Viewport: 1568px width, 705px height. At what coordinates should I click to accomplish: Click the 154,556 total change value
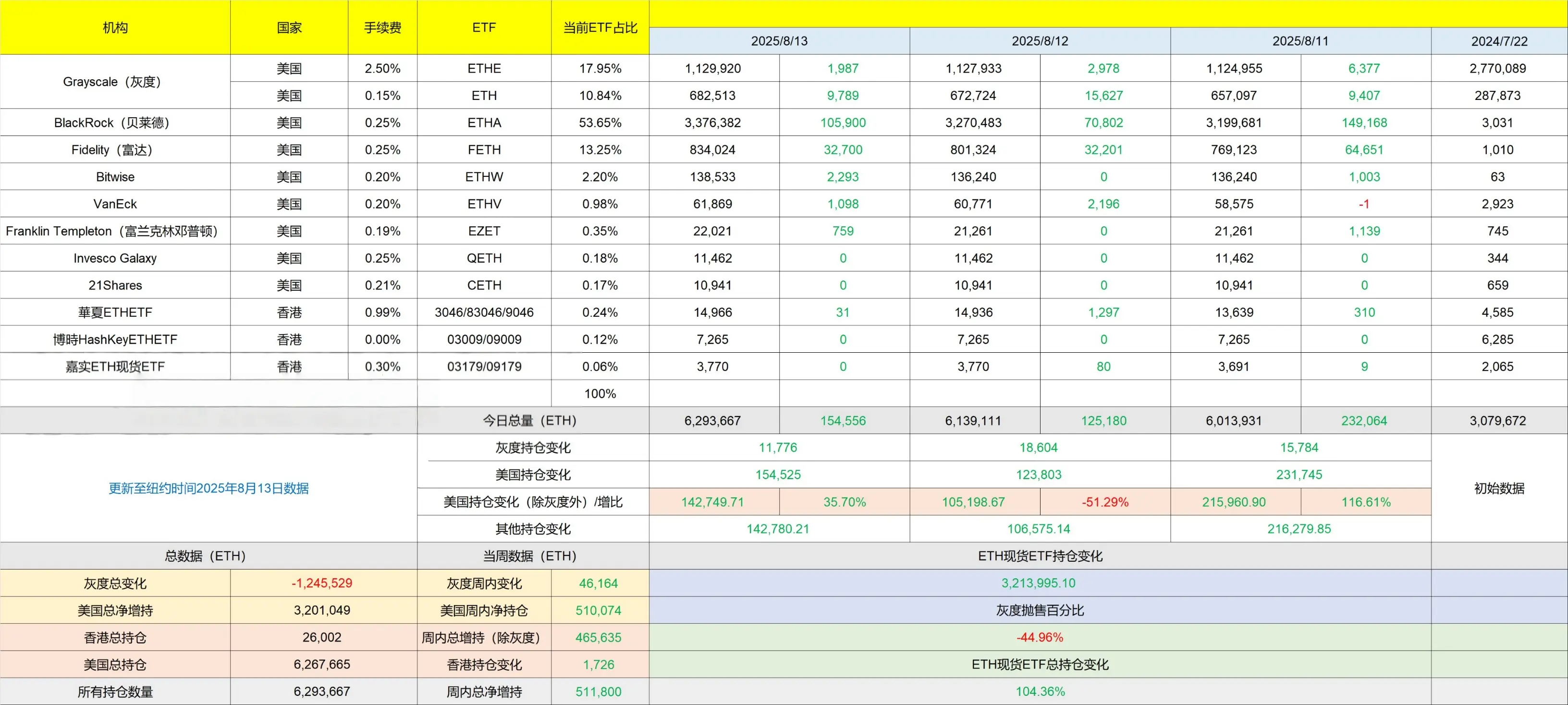click(x=843, y=421)
